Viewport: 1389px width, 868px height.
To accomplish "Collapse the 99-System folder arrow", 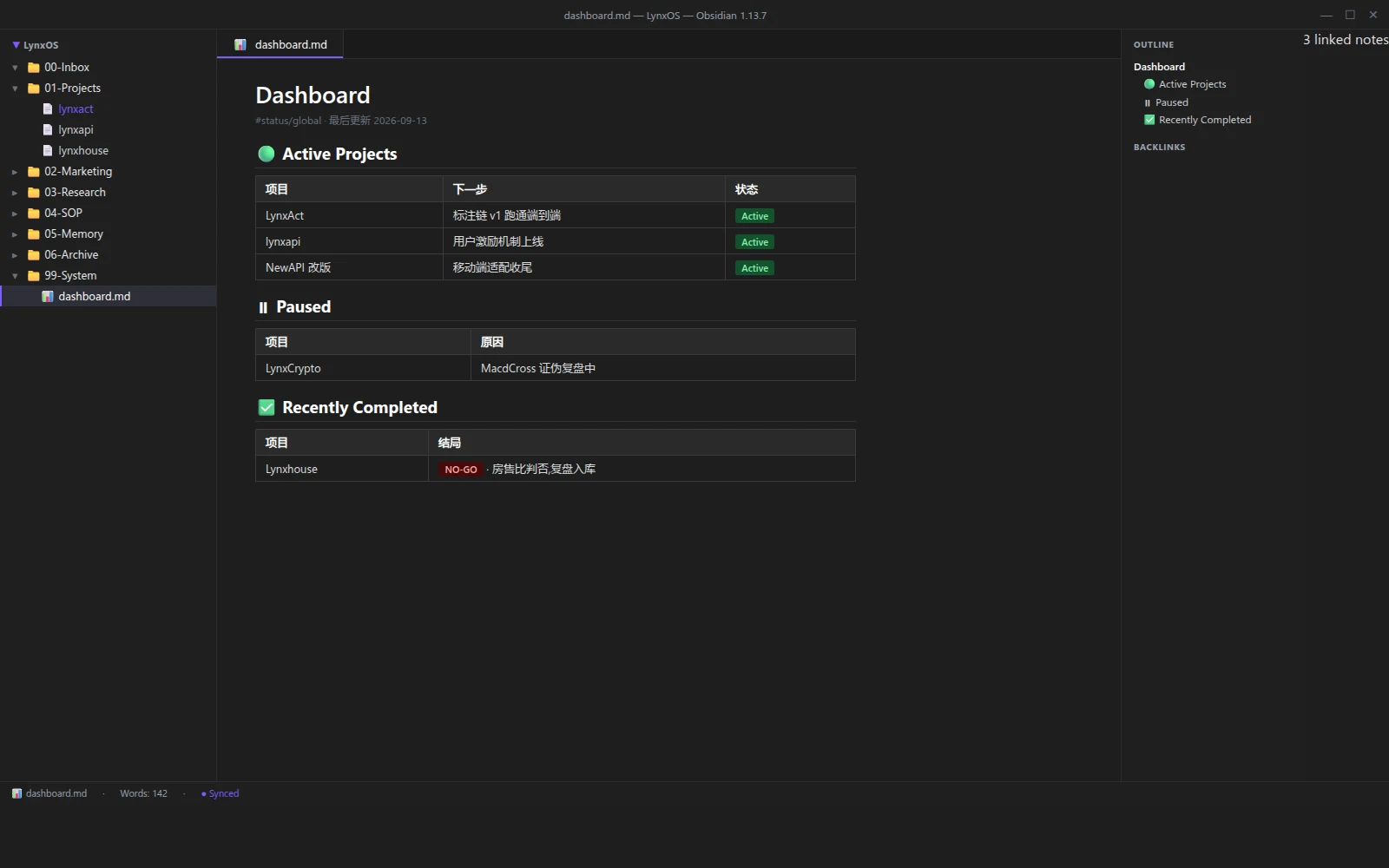I will click(x=15, y=276).
